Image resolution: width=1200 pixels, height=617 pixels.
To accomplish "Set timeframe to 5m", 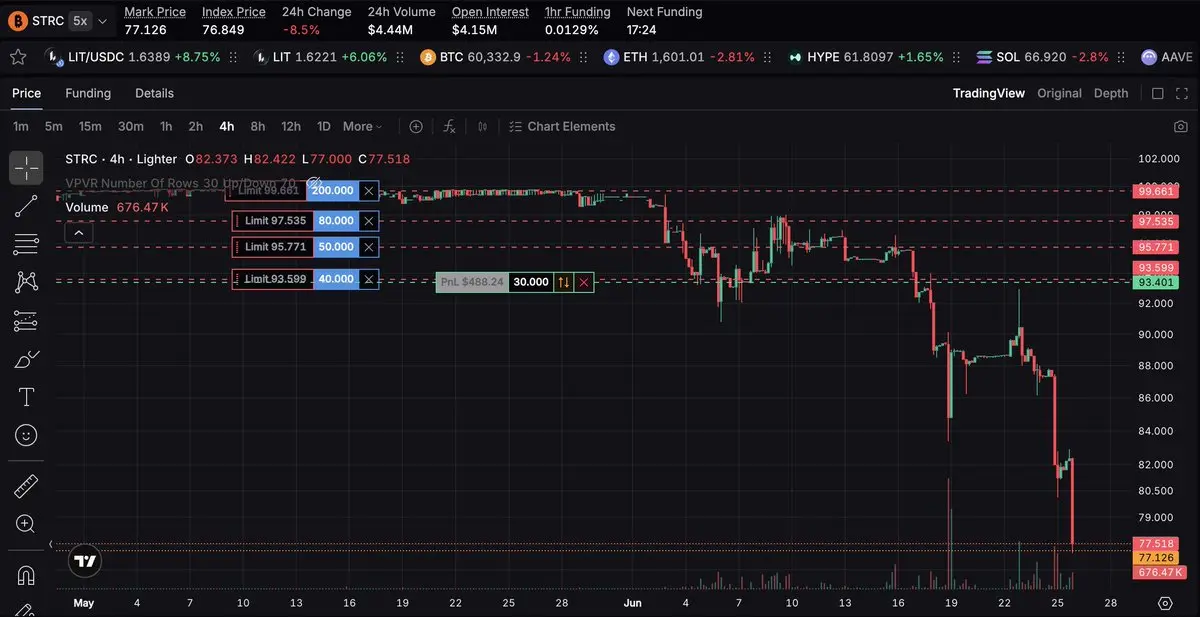I will point(54,127).
